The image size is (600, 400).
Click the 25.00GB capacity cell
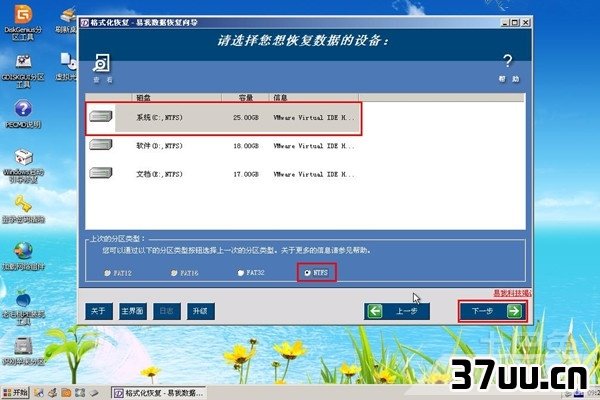246,118
